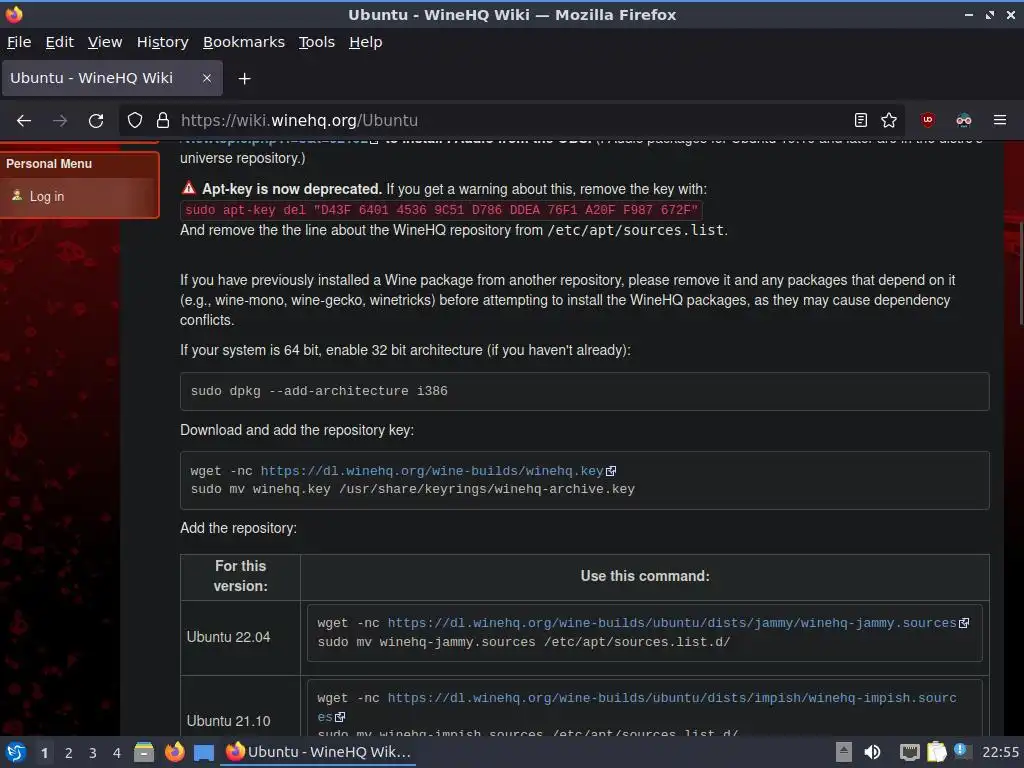Open the History menu

(163, 42)
